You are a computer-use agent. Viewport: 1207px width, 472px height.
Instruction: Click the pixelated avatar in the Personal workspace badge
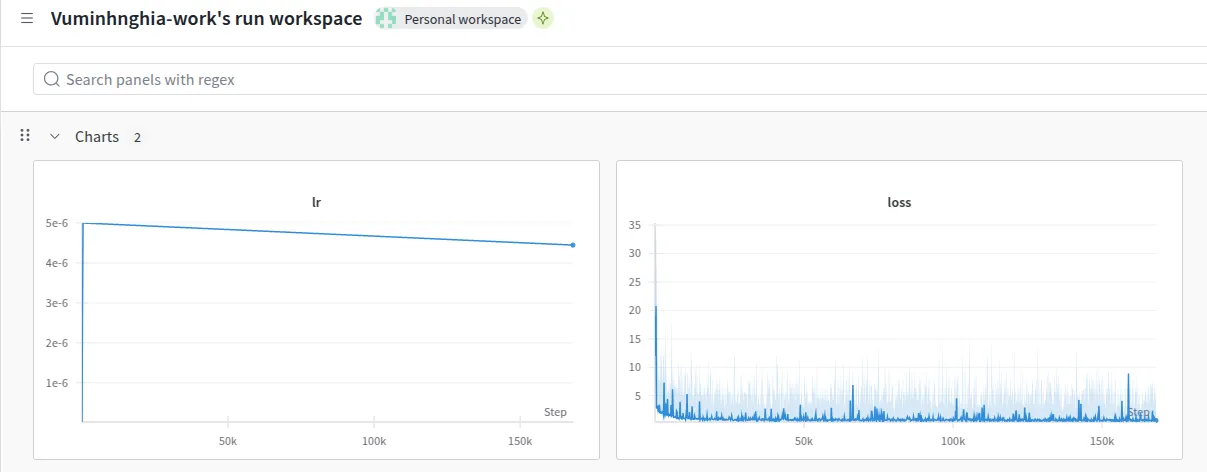click(x=387, y=19)
